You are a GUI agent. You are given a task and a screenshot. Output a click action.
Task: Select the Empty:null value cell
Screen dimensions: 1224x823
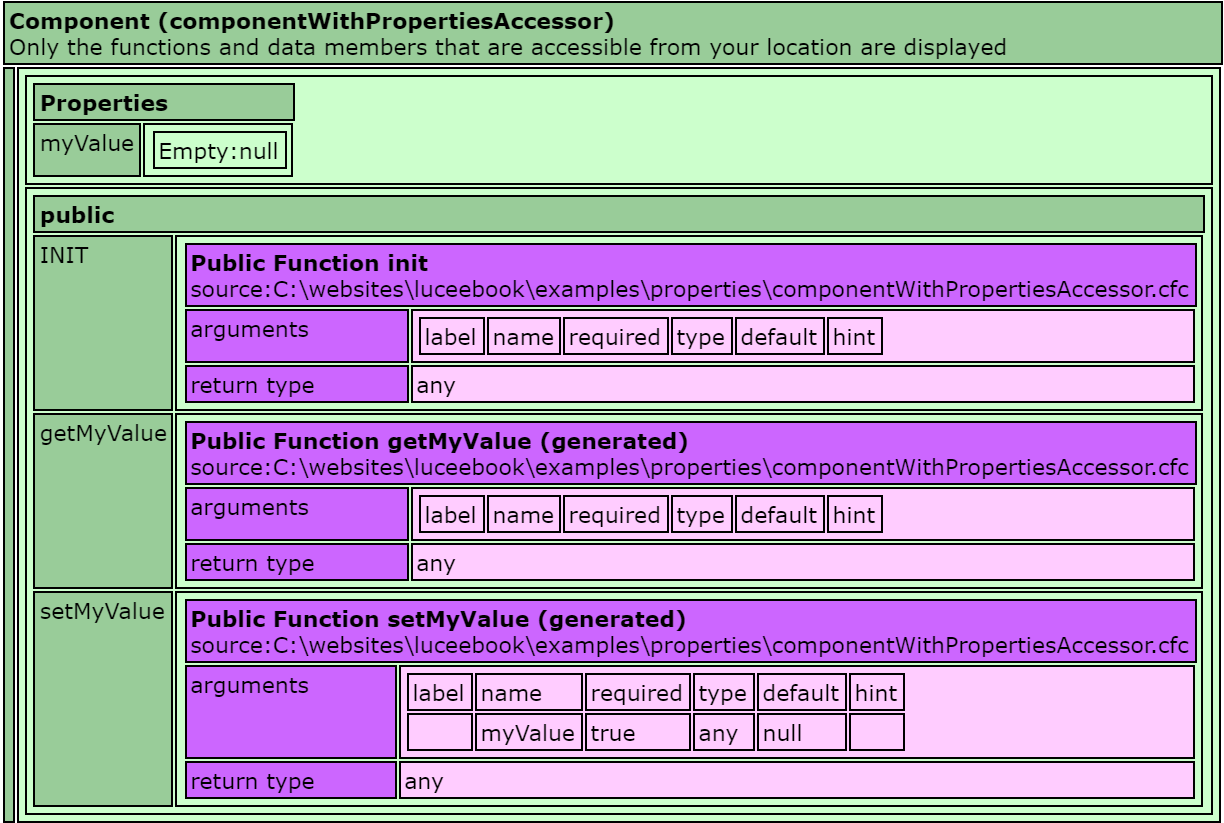click(219, 152)
